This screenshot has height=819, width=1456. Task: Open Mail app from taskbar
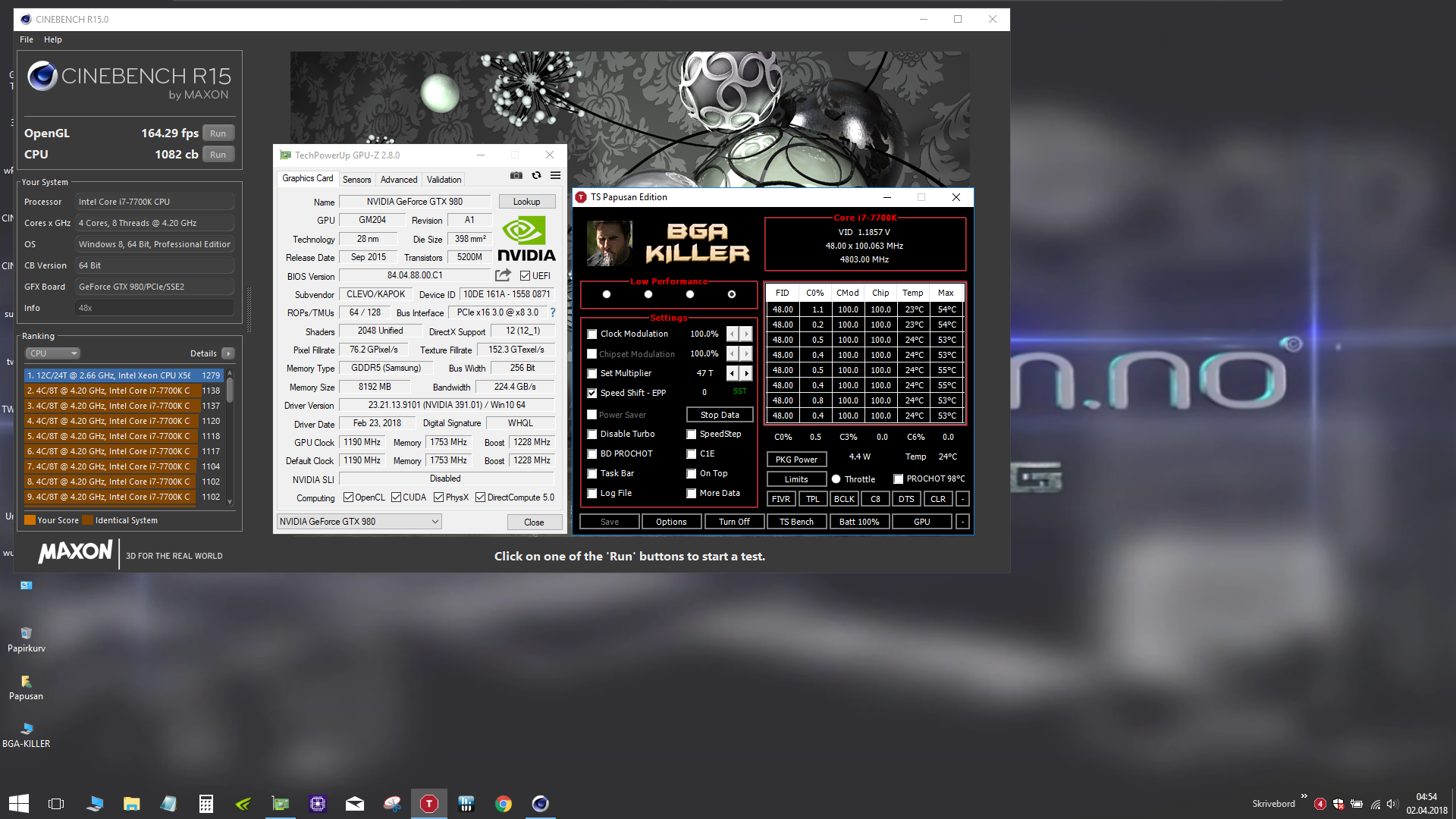click(x=355, y=803)
